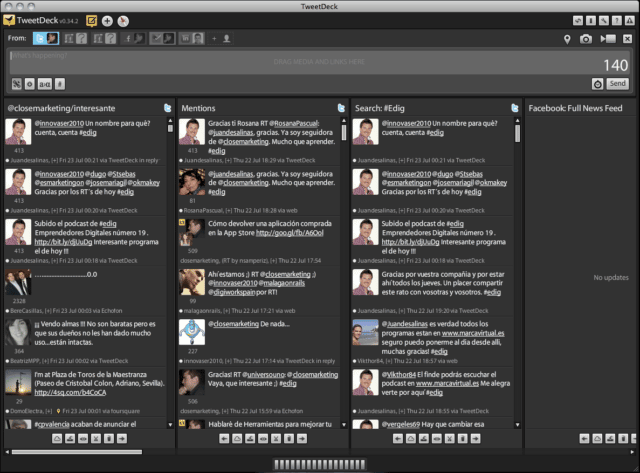
Task: Open help with the question mark icon
Action: click(617, 20)
